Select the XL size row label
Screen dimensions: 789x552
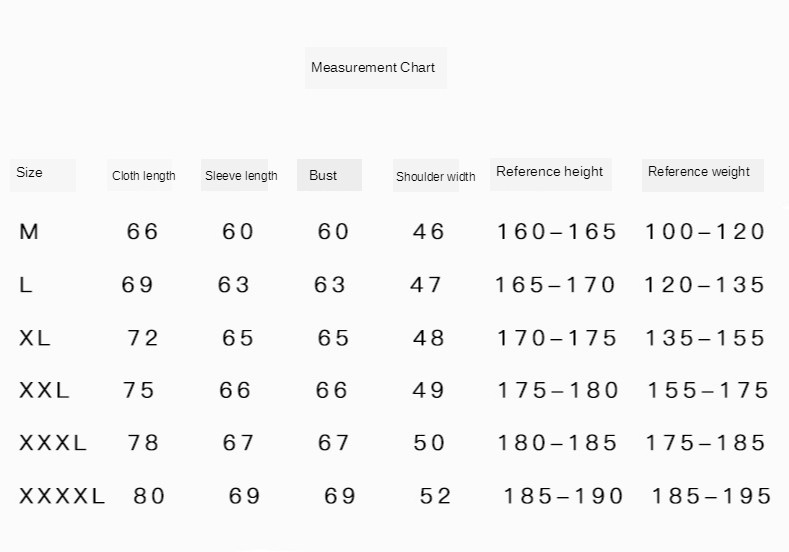pos(35,338)
